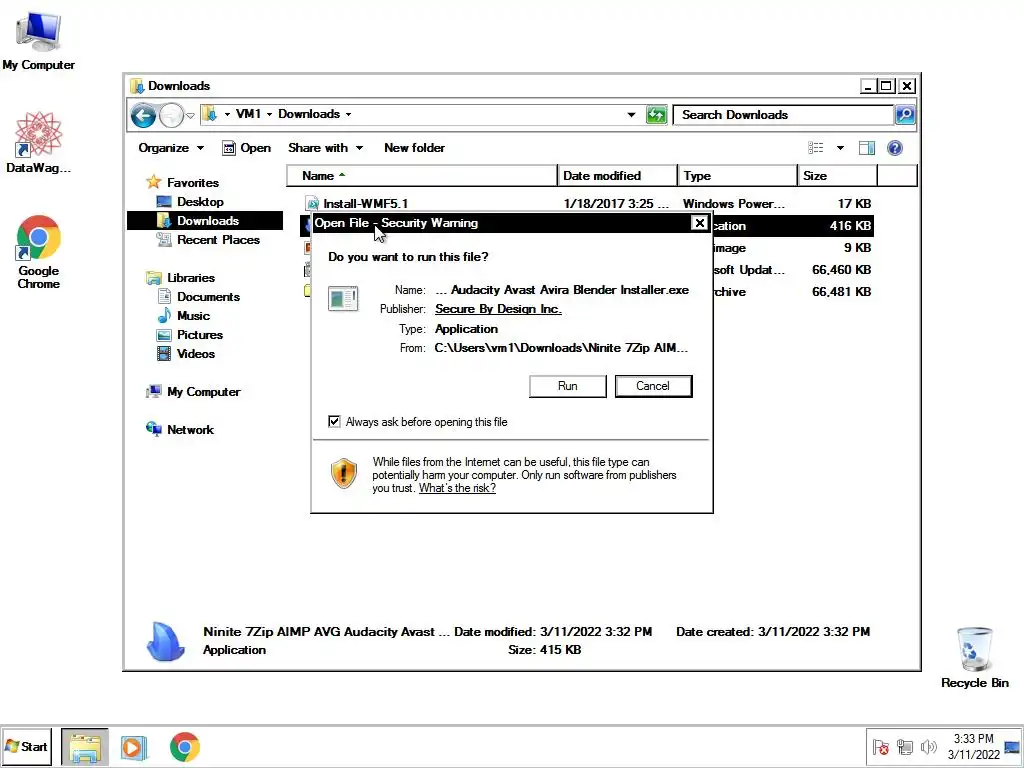Click the Explorer forward arrow button
1024x768 pixels.
(171, 116)
